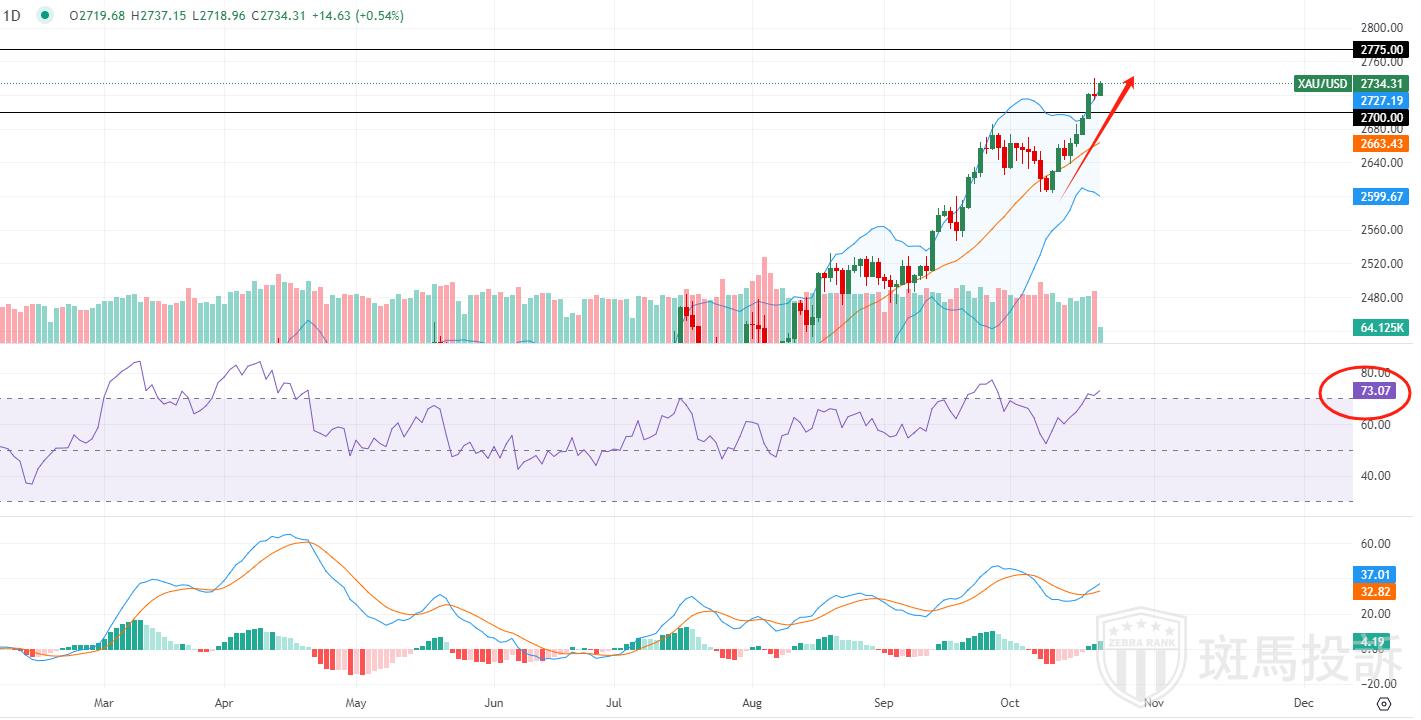The height and width of the screenshot is (720, 1421).
Task: Click the 64.125K volume label
Action: point(1380,327)
